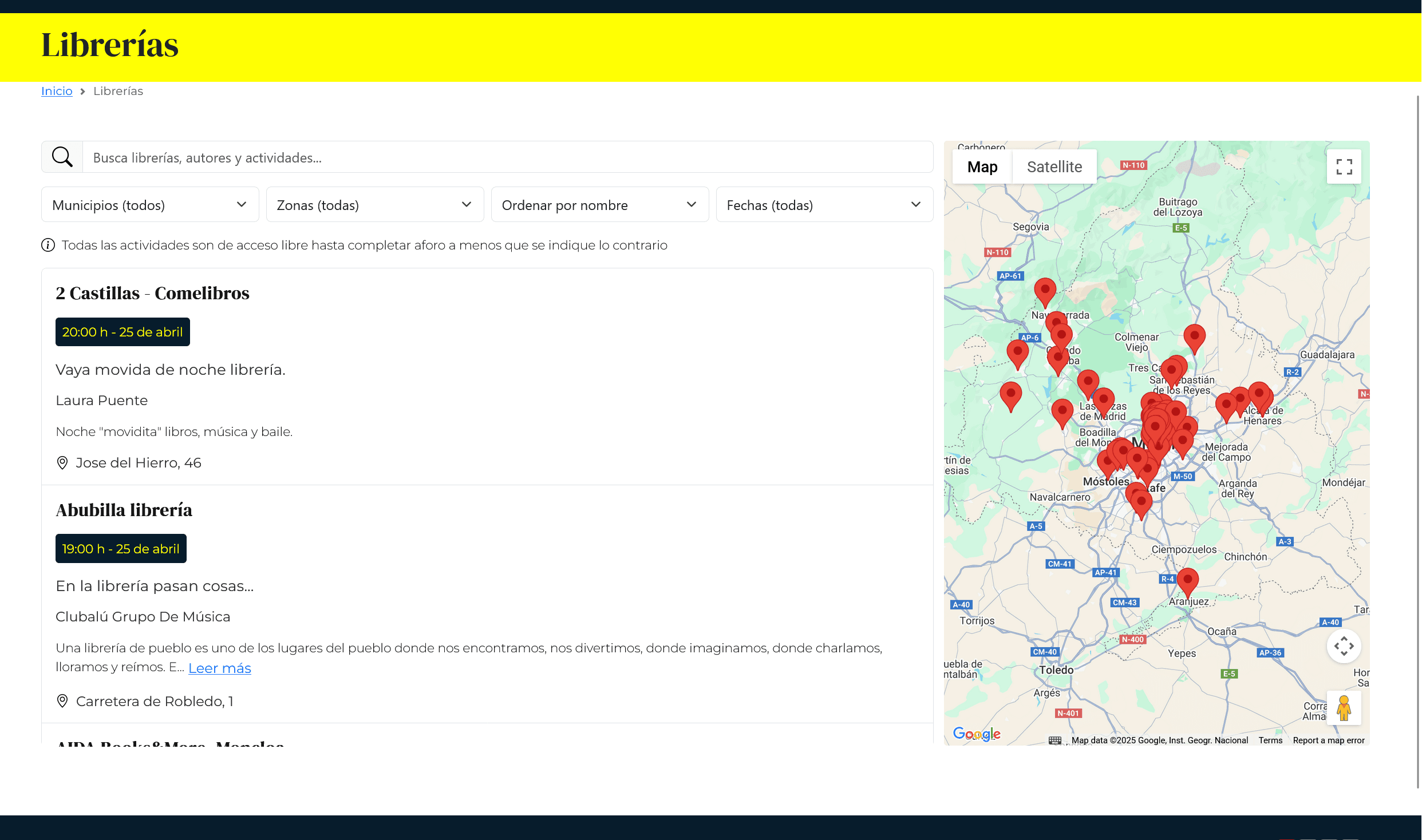
Task: Click the 20:00 h - 25 de abril badge
Action: click(x=123, y=332)
